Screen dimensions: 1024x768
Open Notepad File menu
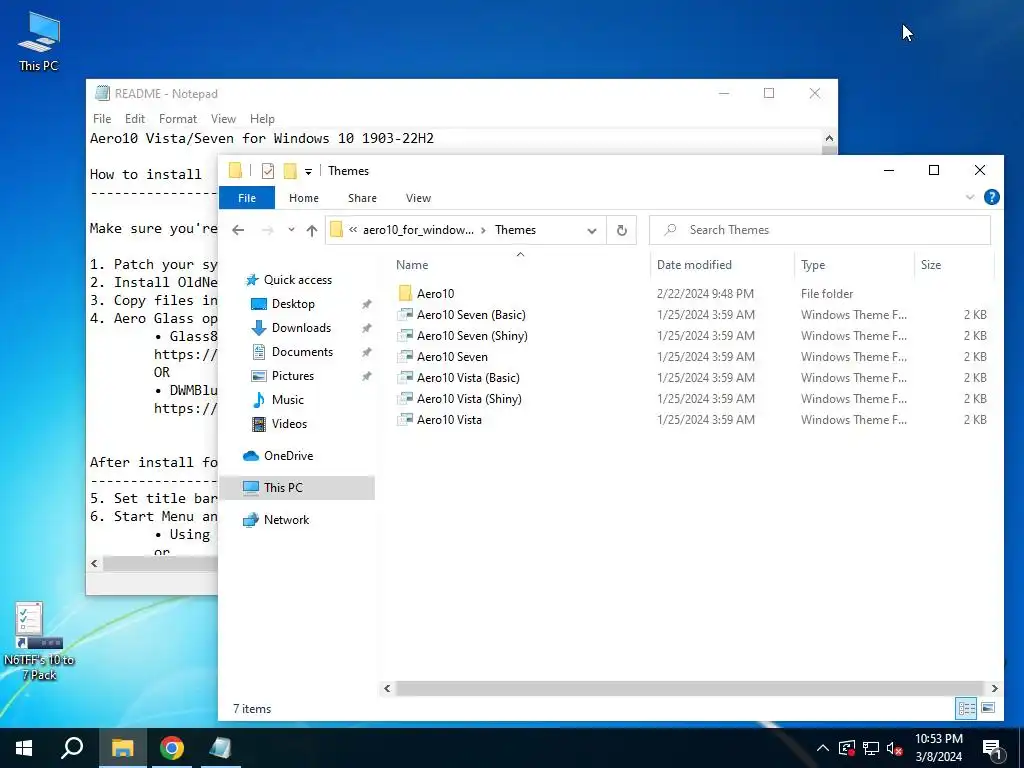102,119
